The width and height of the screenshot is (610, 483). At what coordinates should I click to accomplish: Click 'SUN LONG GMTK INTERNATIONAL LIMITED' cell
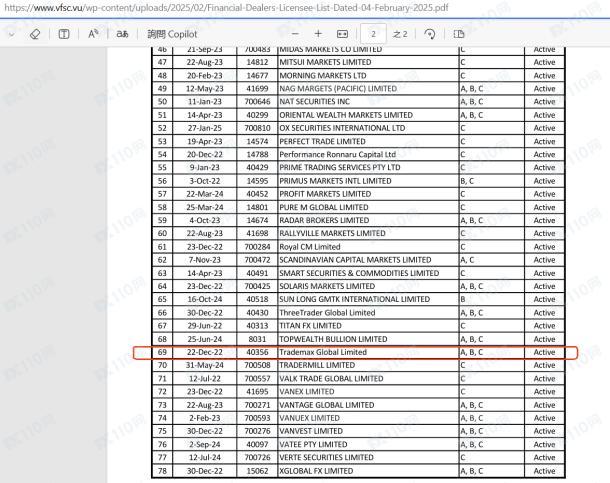tap(368, 299)
